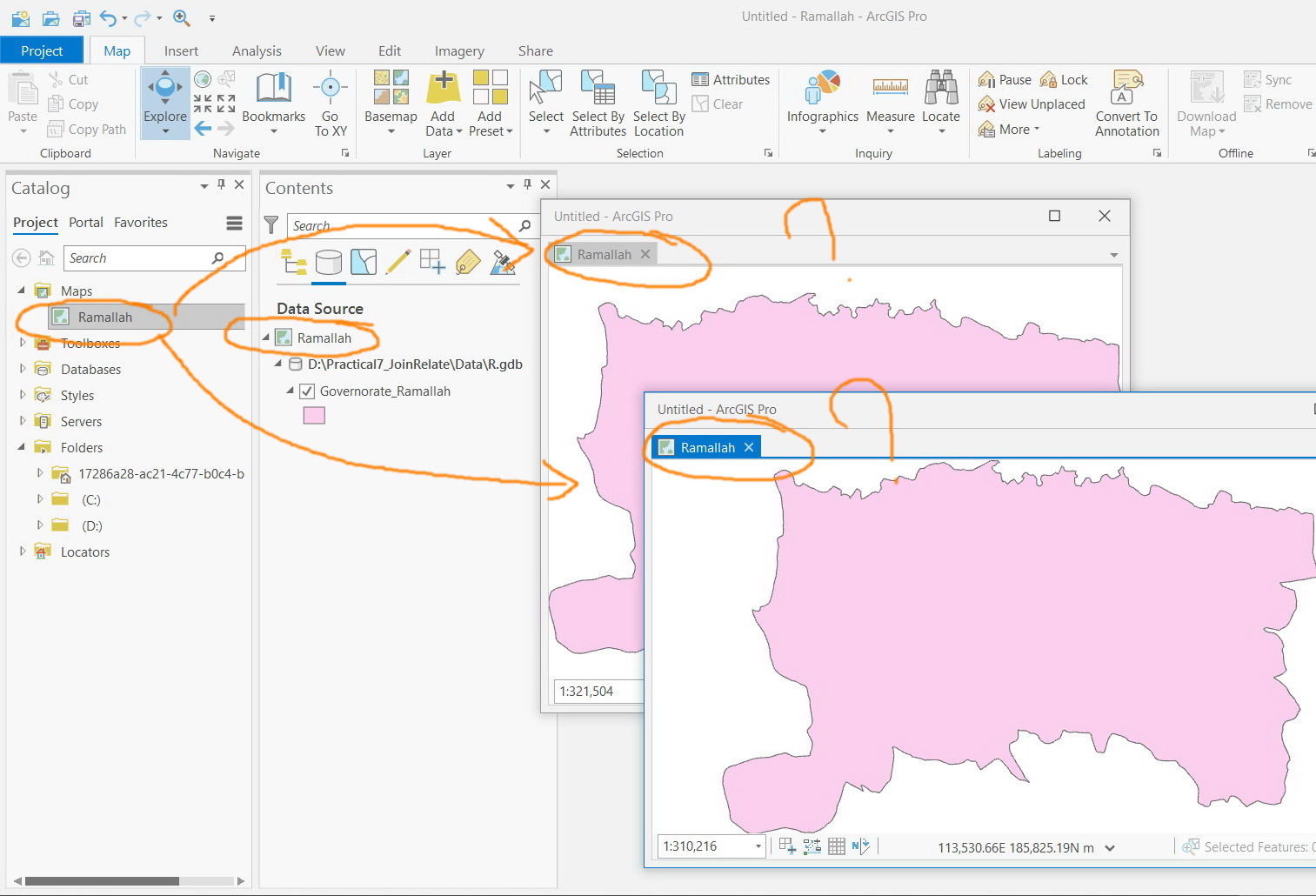The height and width of the screenshot is (896, 1316).
Task: Toggle View Unplaced labels
Action: 1032,104
